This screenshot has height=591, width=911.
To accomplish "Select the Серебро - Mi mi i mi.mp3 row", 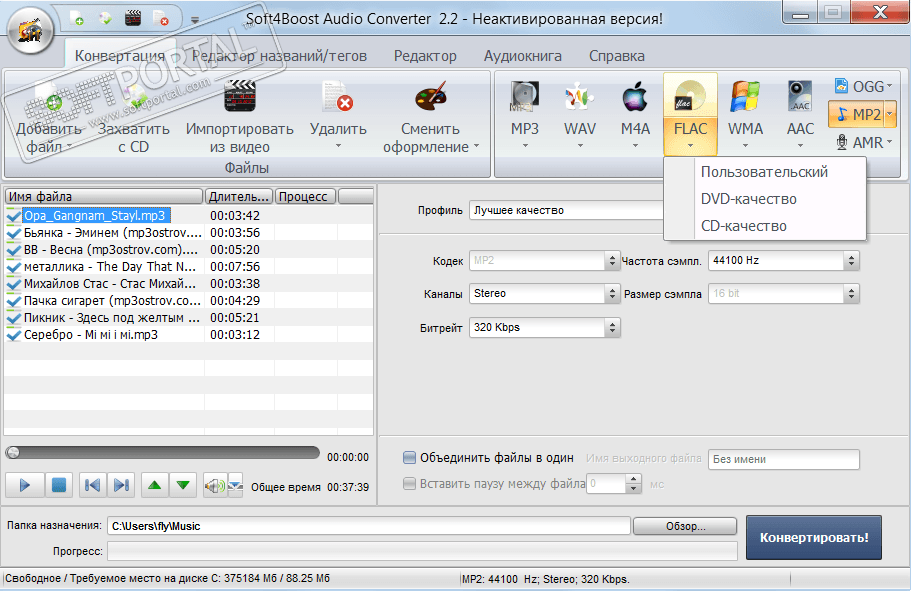I will pos(188,335).
